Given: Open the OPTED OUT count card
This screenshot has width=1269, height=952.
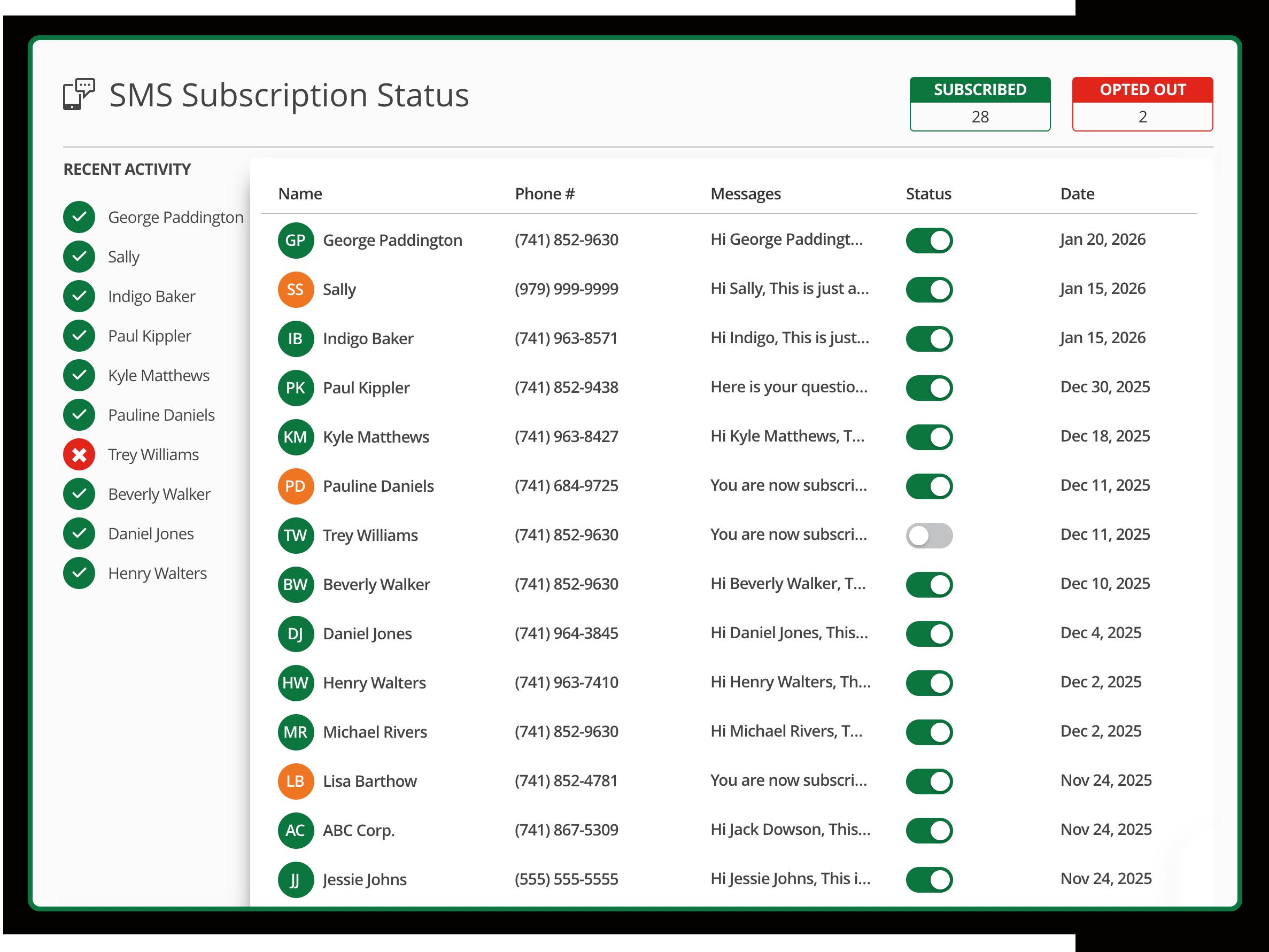Looking at the screenshot, I should coord(1142,104).
